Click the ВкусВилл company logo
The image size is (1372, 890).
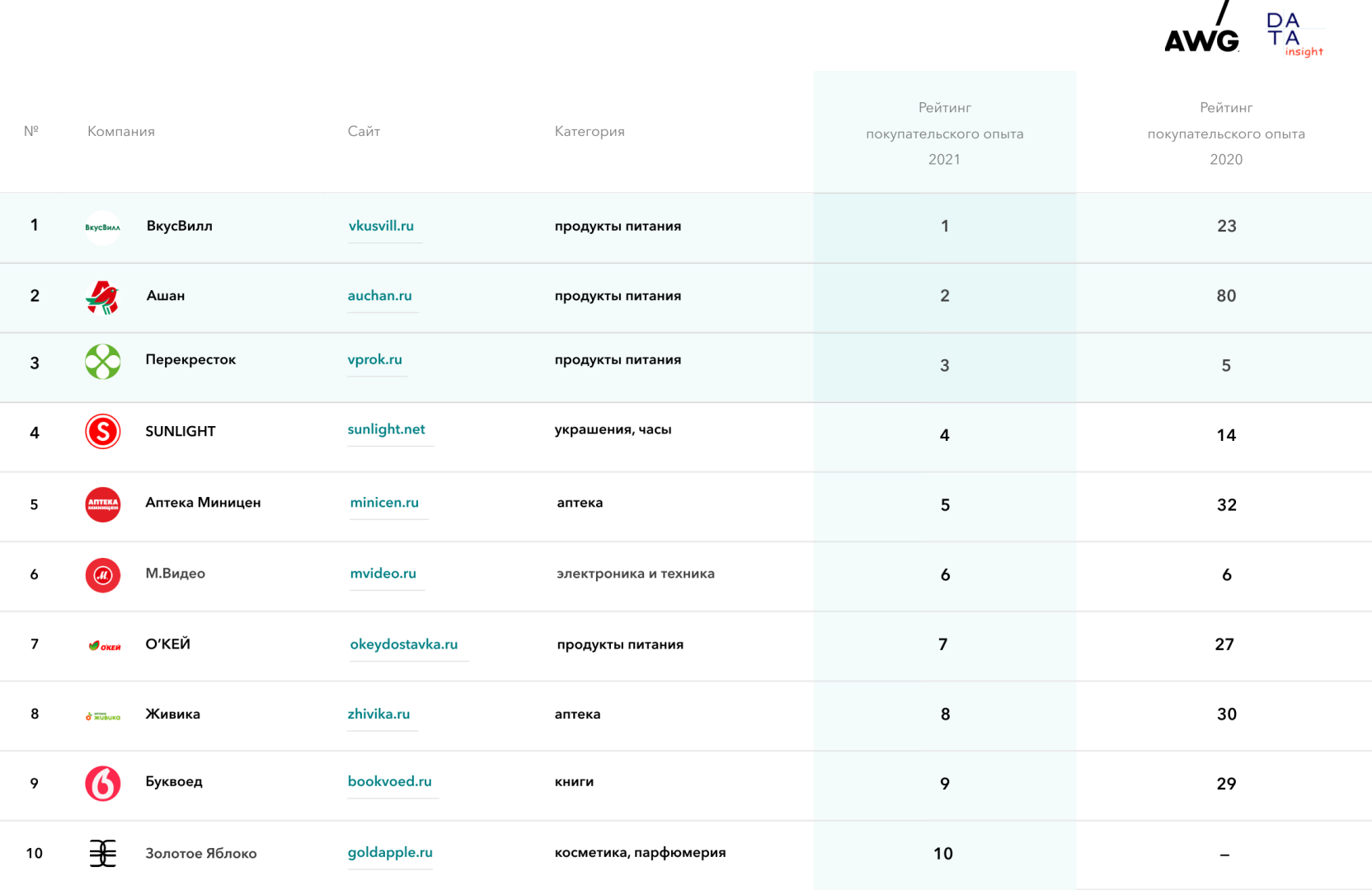103,227
